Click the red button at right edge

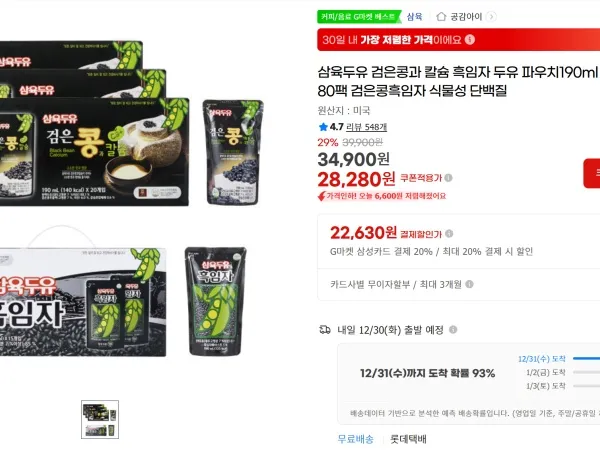tap(592, 173)
